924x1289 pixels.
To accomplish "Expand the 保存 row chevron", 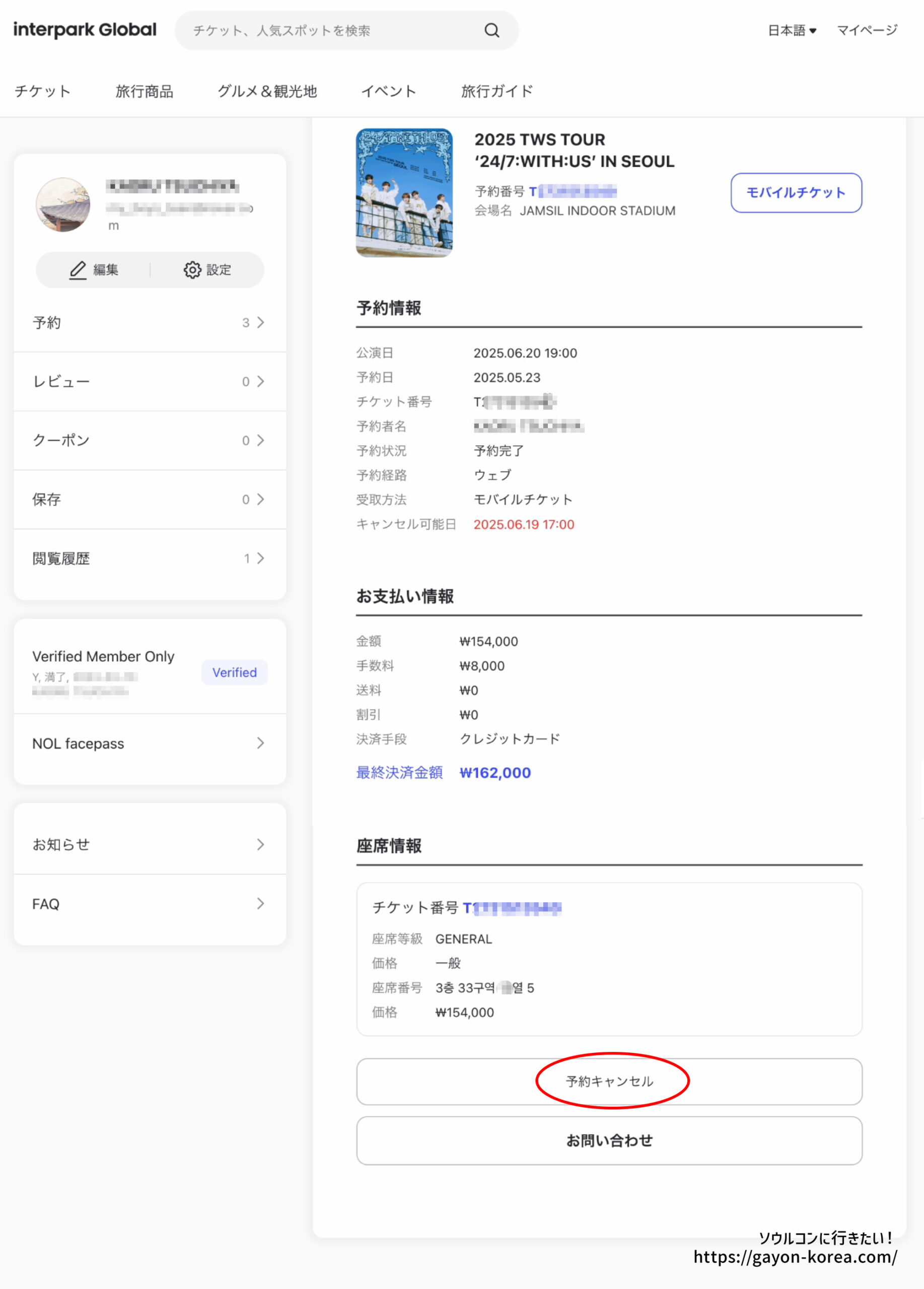I will [260, 499].
